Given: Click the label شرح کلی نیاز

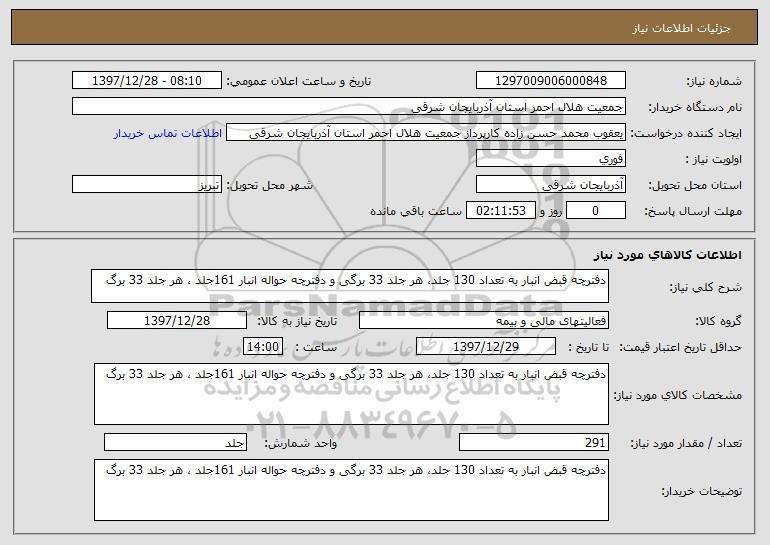Looking at the screenshot, I should point(706,287).
